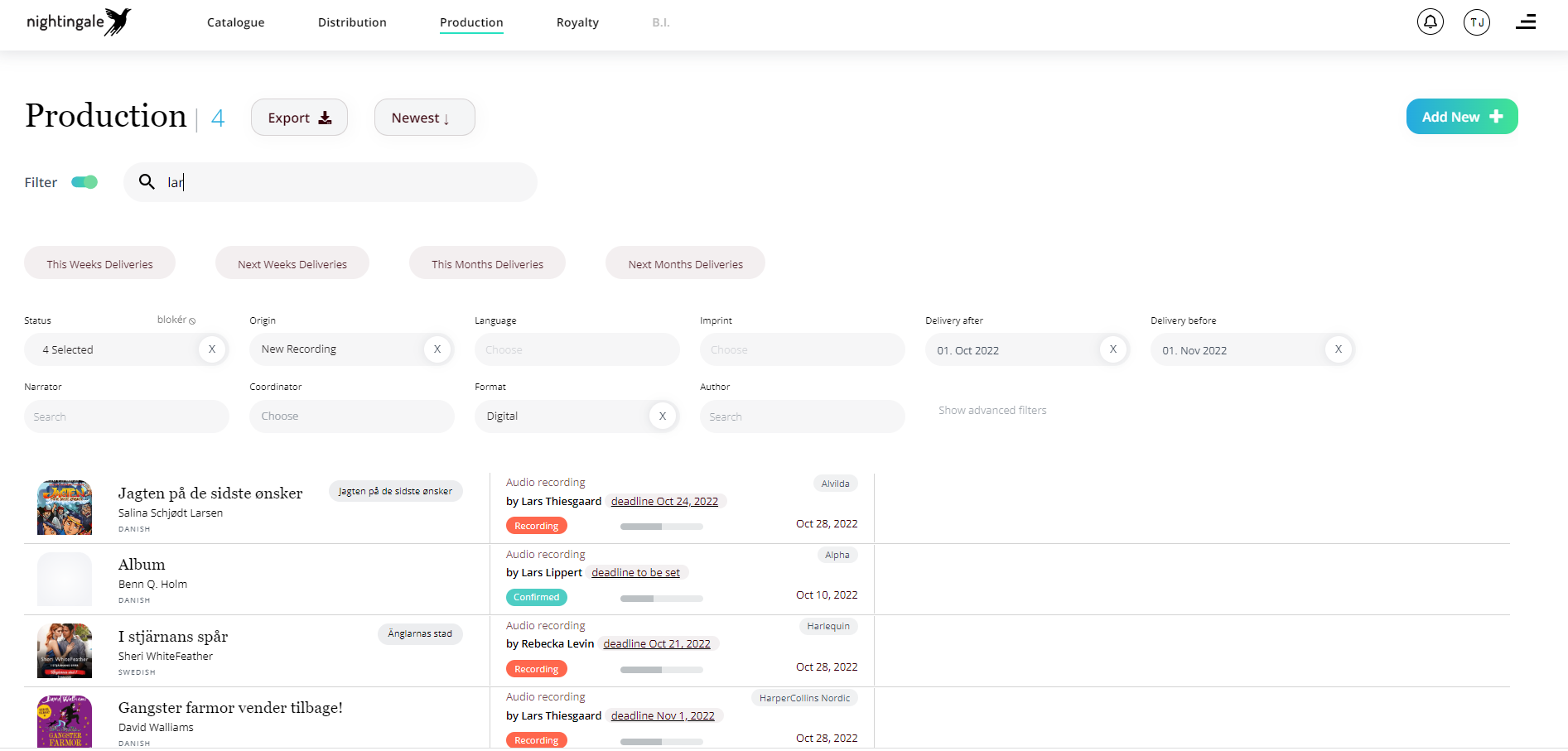The width and height of the screenshot is (1568, 751).
Task: Filter by This Weeks Deliveries
Action: 99,263
